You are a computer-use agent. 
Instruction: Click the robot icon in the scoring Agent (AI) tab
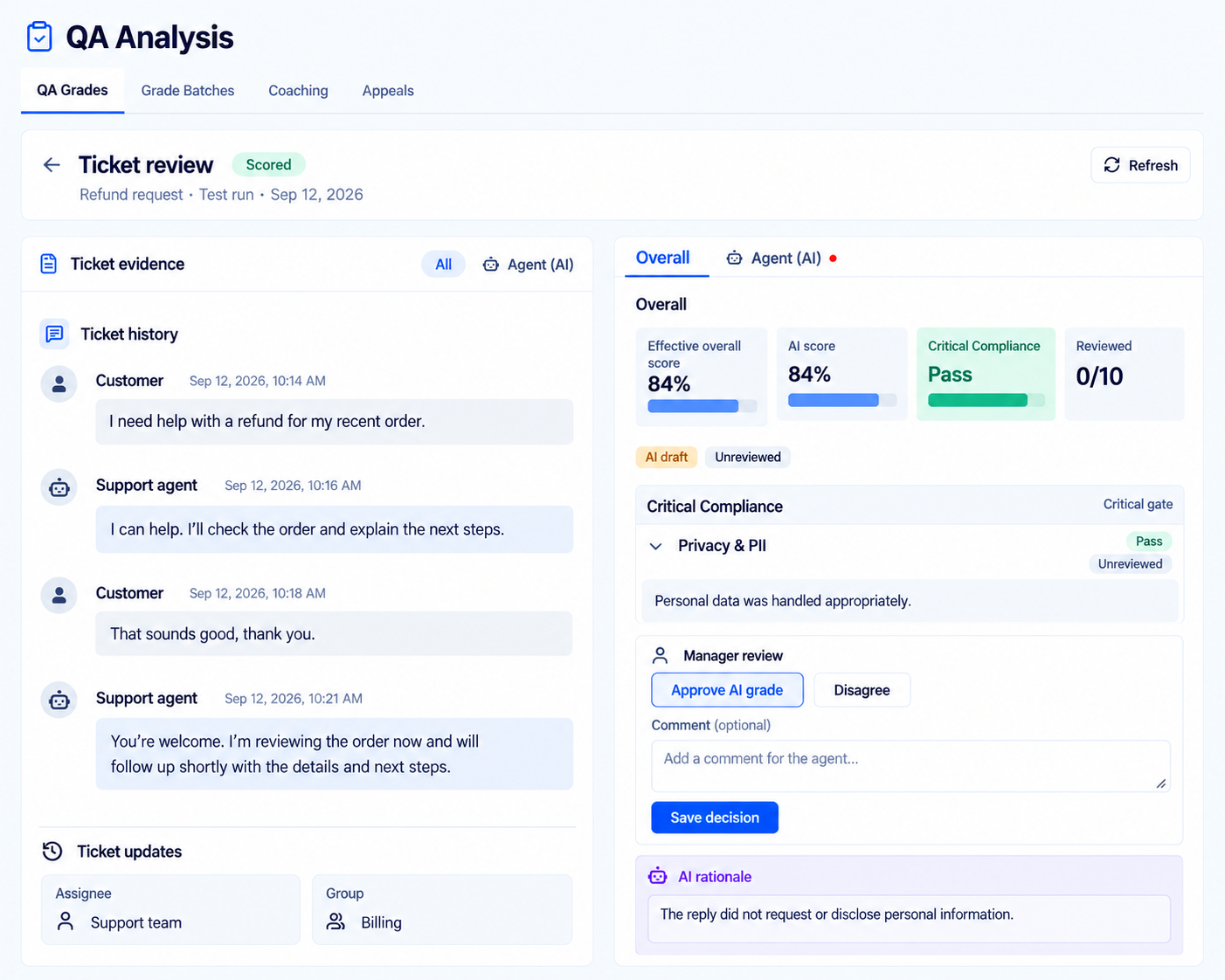(x=735, y=259)
